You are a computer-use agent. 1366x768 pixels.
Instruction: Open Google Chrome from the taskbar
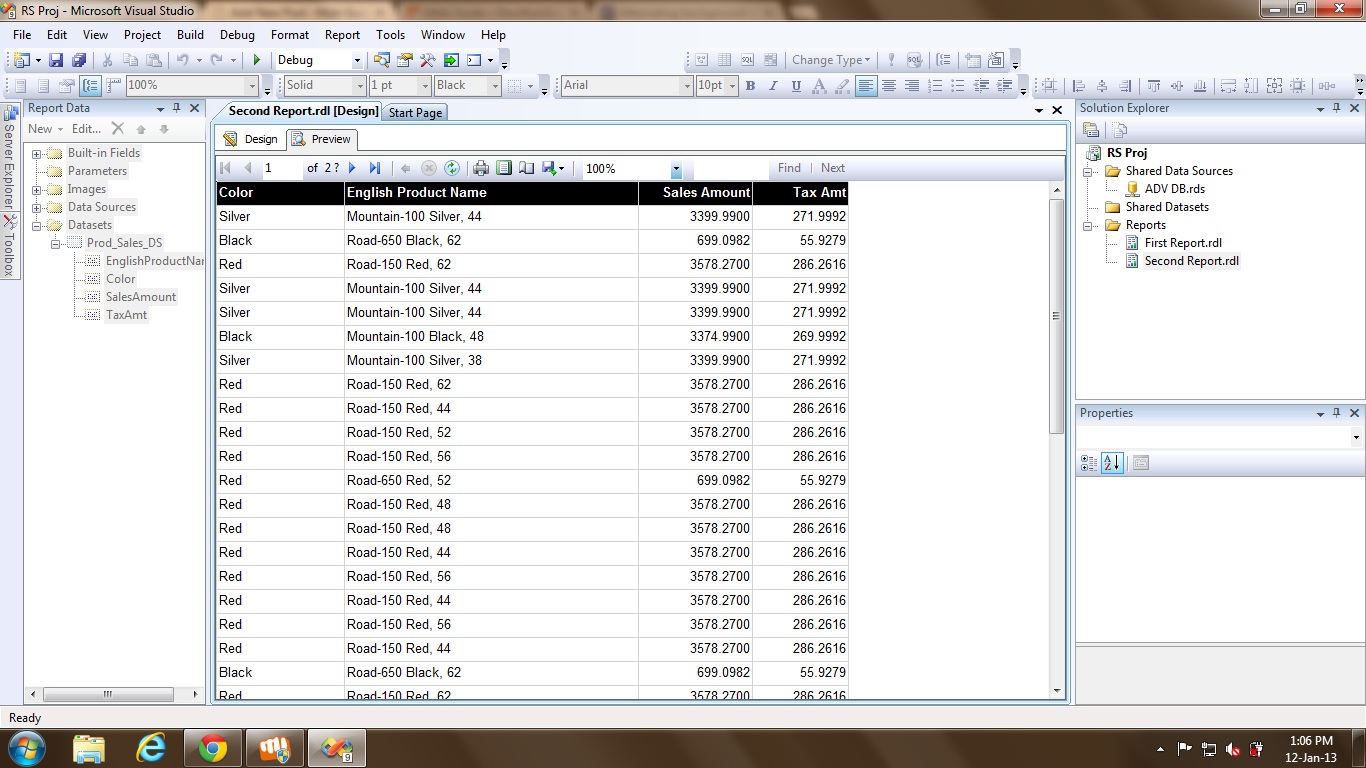point(212,748)
